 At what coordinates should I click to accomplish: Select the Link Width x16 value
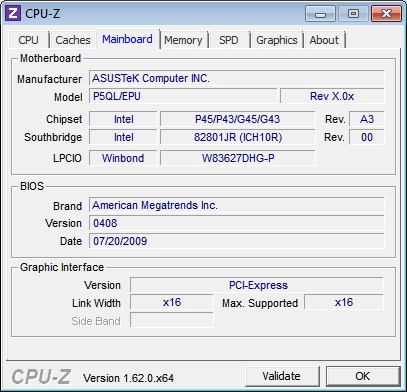(x=172, y=303)
